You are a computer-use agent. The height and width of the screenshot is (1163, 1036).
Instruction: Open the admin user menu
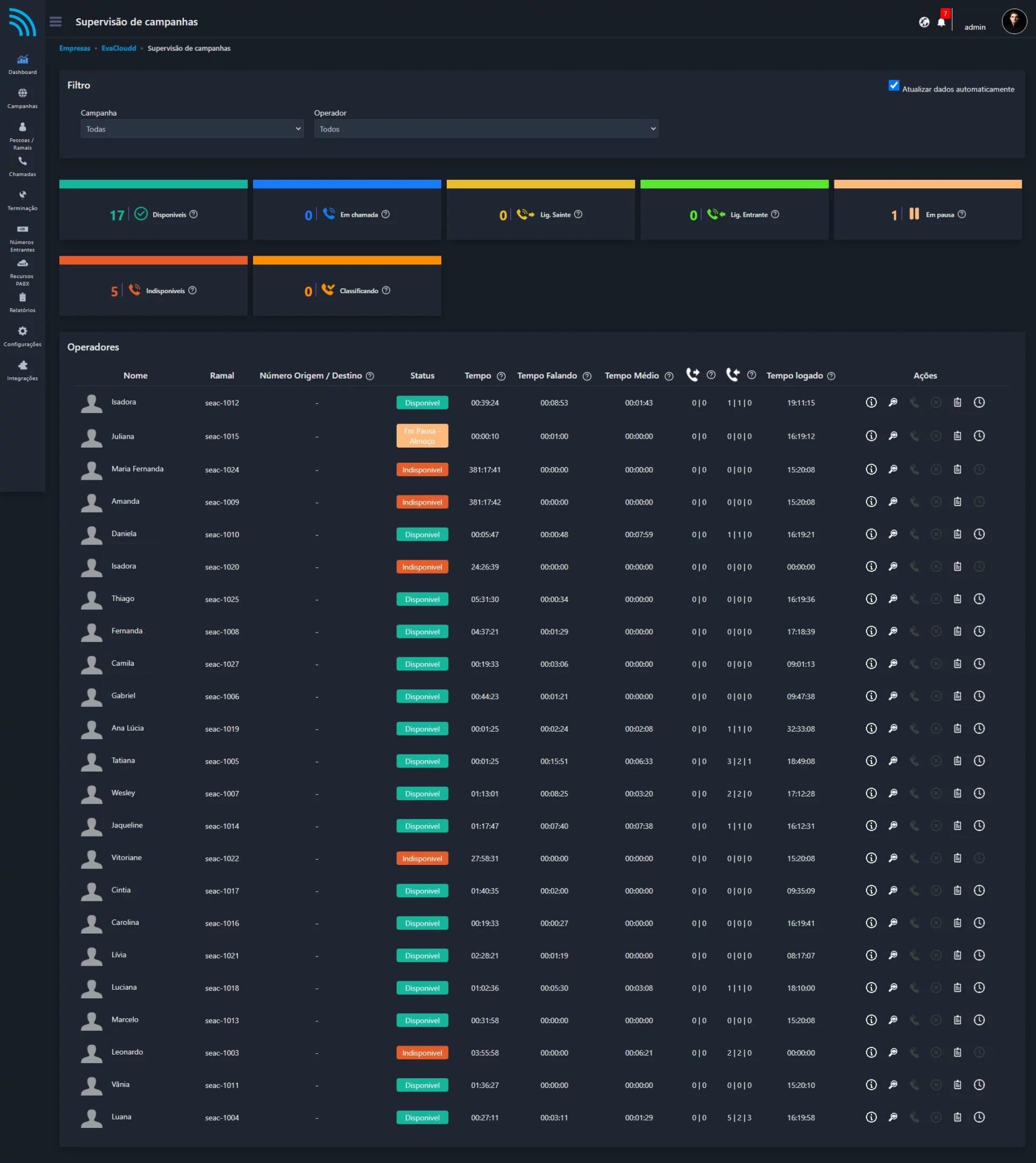click(x=975, y=27)
